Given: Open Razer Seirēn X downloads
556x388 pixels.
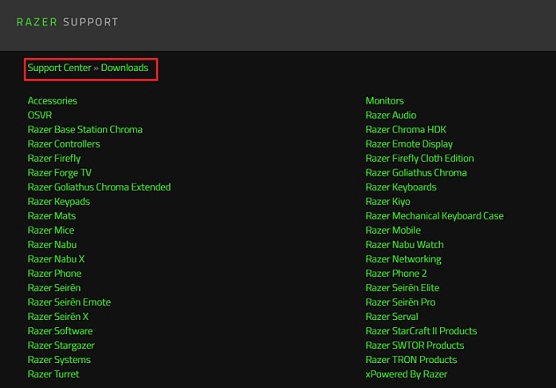Looking at the screenshot, I should click(58, 317).
